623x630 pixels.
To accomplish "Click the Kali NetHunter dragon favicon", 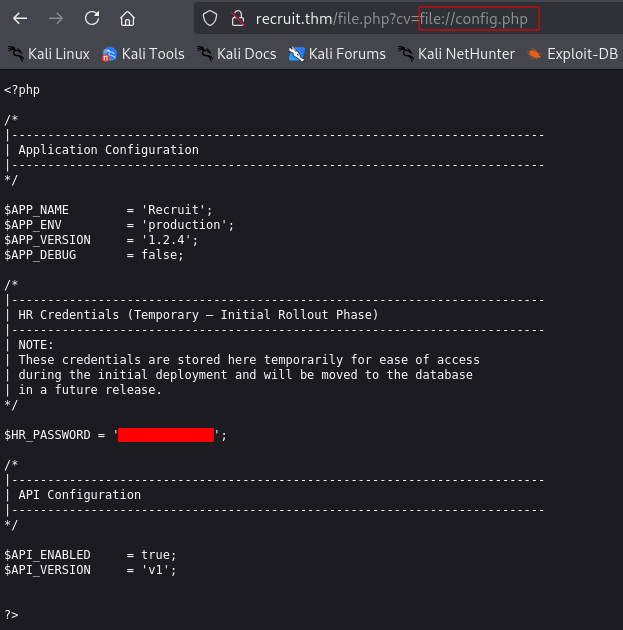I will 406,54.
